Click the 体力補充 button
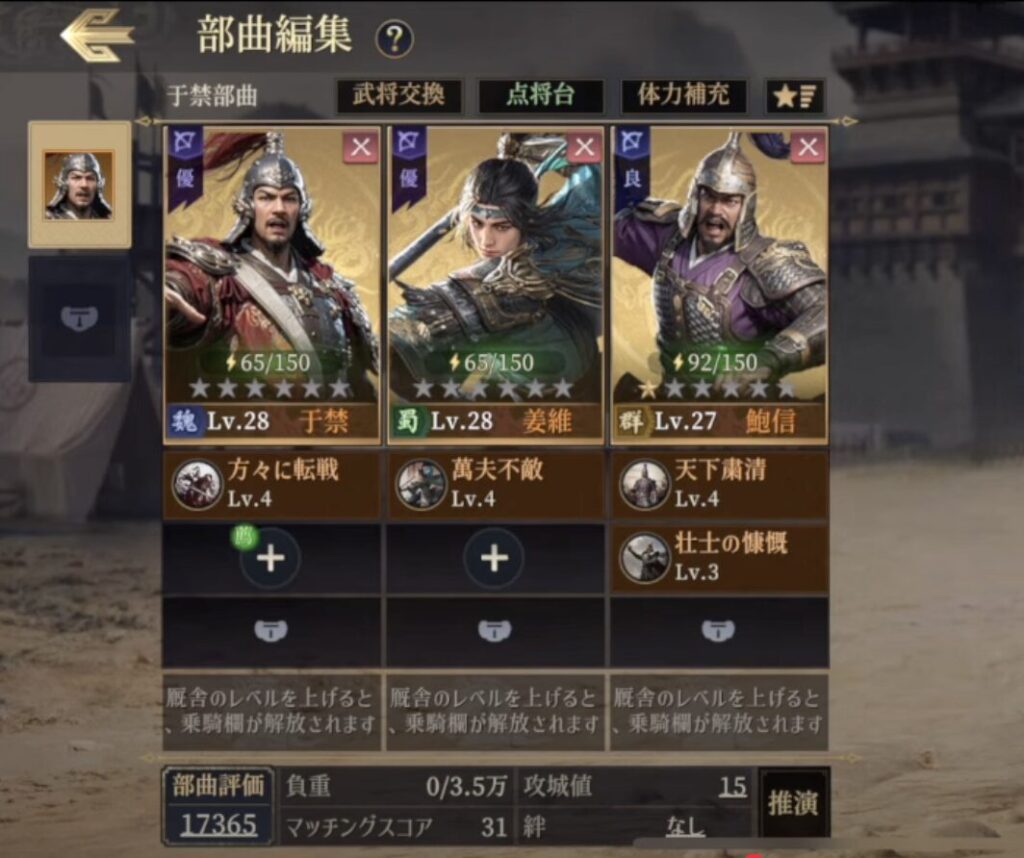The height and width of the screenshot is (858, 1024). coord(683,96)
